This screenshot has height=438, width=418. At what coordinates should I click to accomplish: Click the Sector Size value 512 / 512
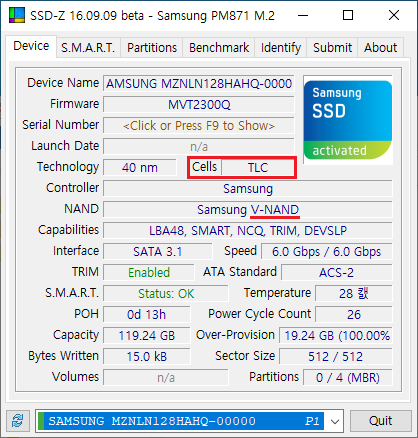click(336, 357)
